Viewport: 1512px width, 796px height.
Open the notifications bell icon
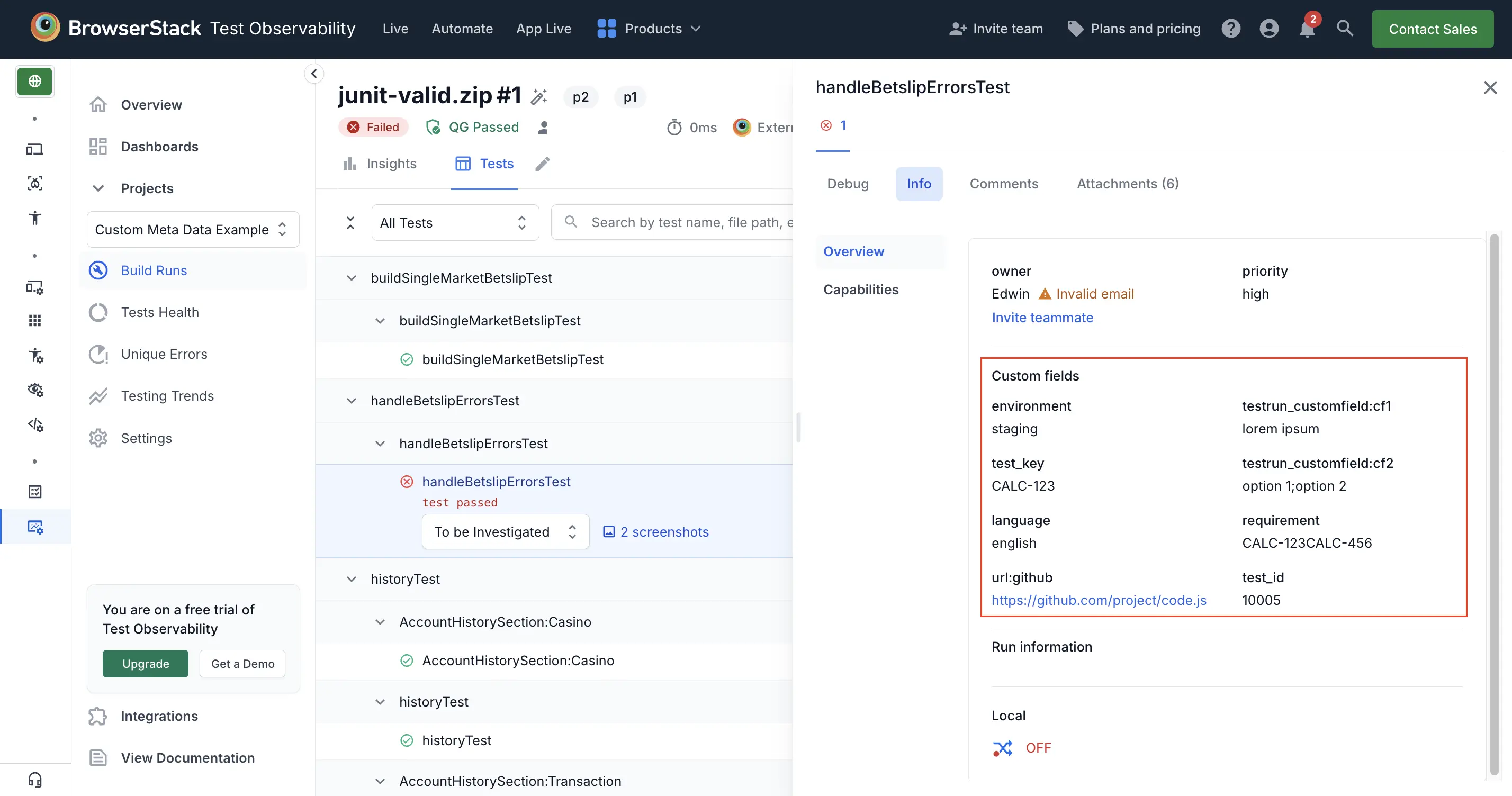[1307, 28]
